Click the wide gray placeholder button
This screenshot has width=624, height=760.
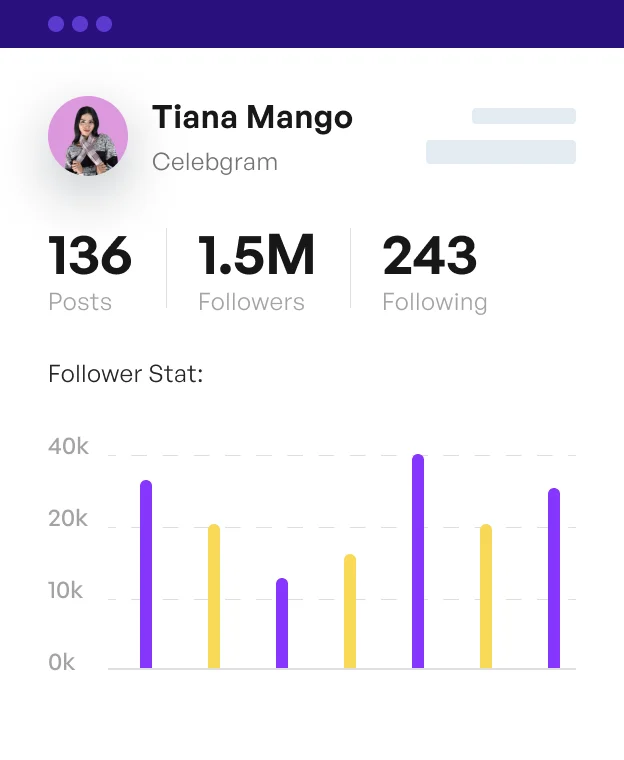coord(500,152)
